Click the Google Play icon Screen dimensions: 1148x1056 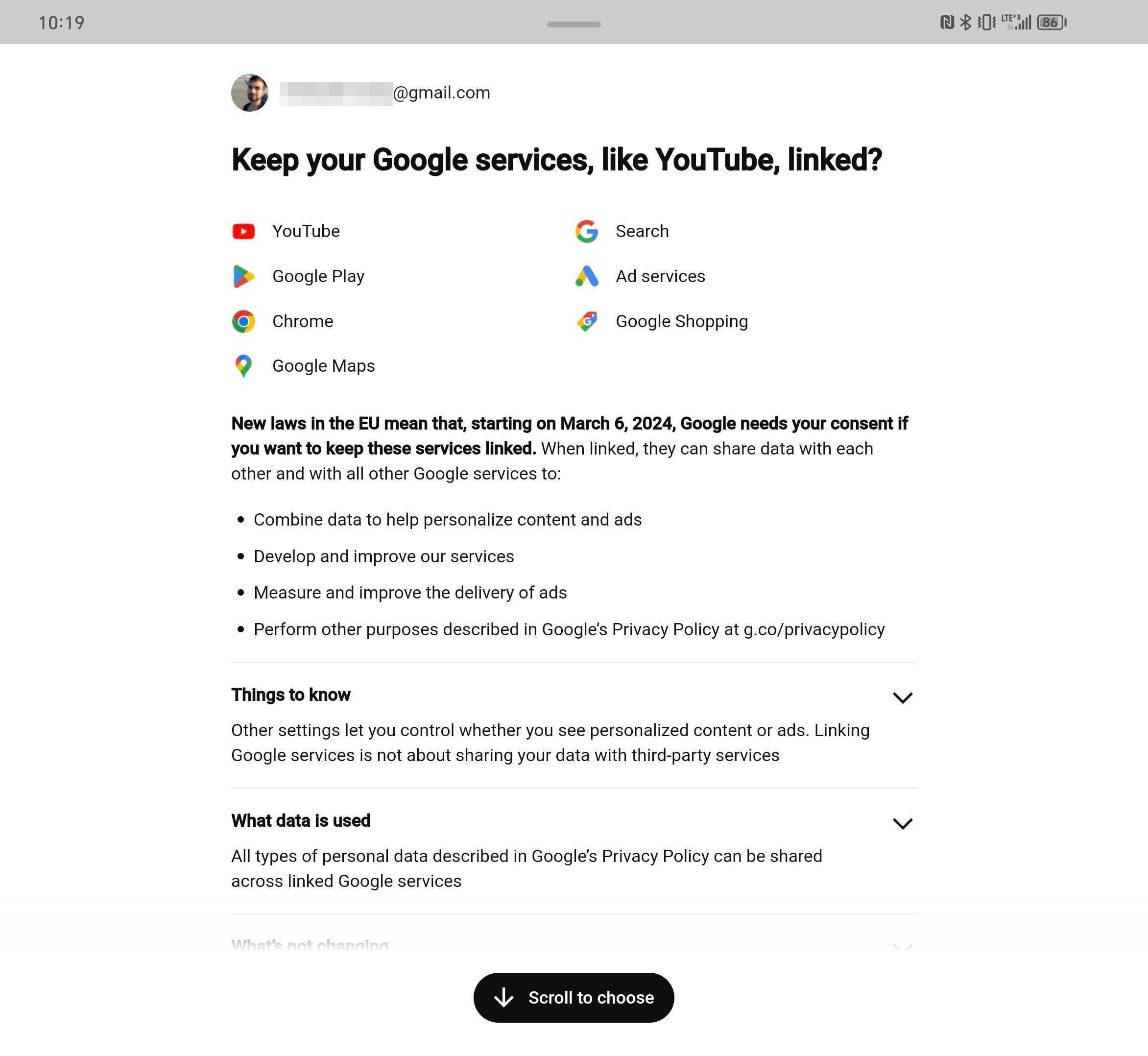click(243, 277)
